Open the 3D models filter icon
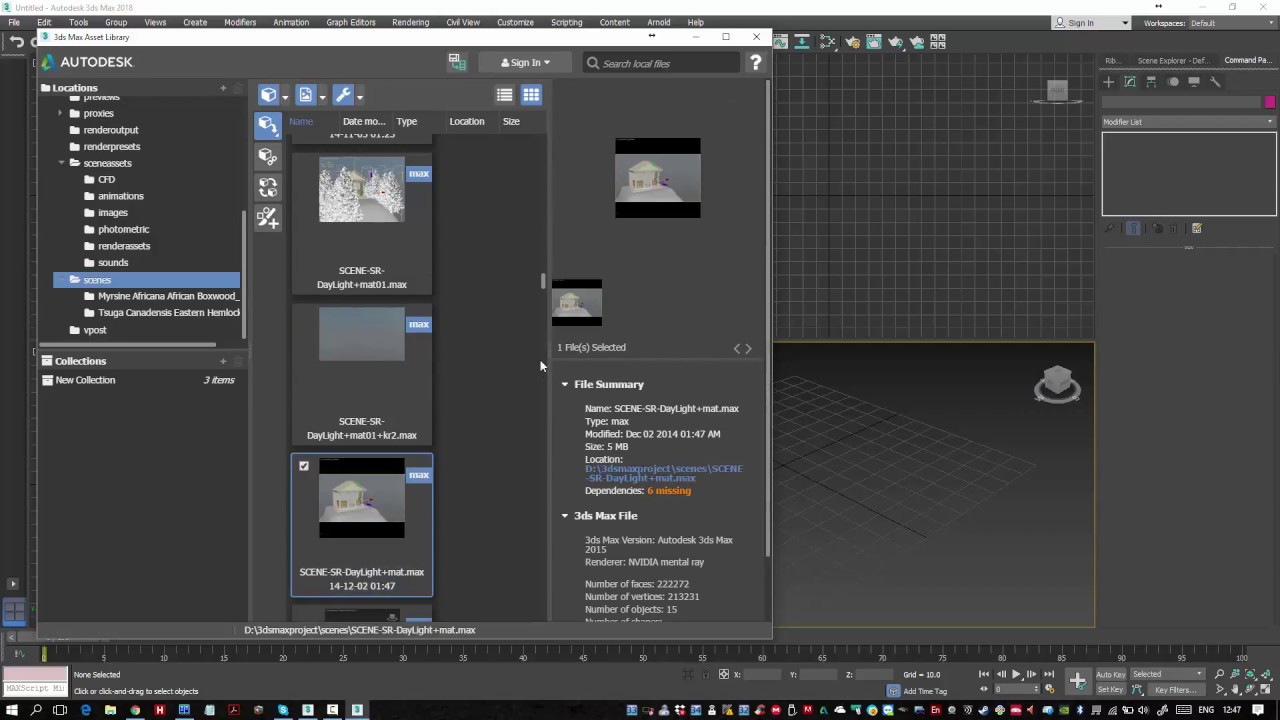The height and width of the screenshot is (720, 1280). coord(269,95)
